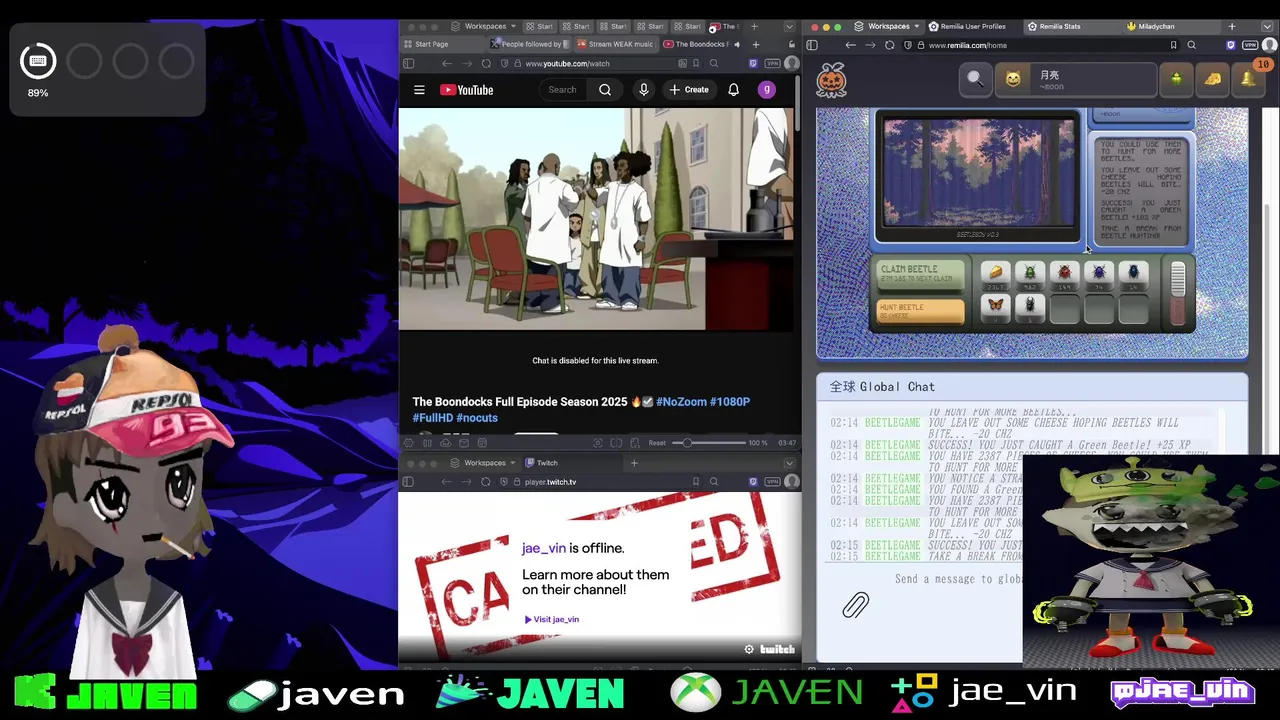The width and height of the screenshot is (1280, 720).
Task: Open Workspaces dropdown in Remilia browser window
Action: pos(889,26)
